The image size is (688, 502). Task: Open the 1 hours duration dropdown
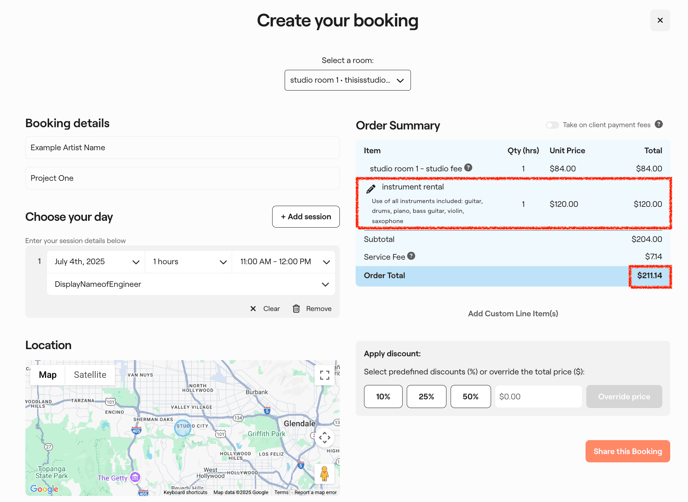pyautogui.click(x=189, y=262)
